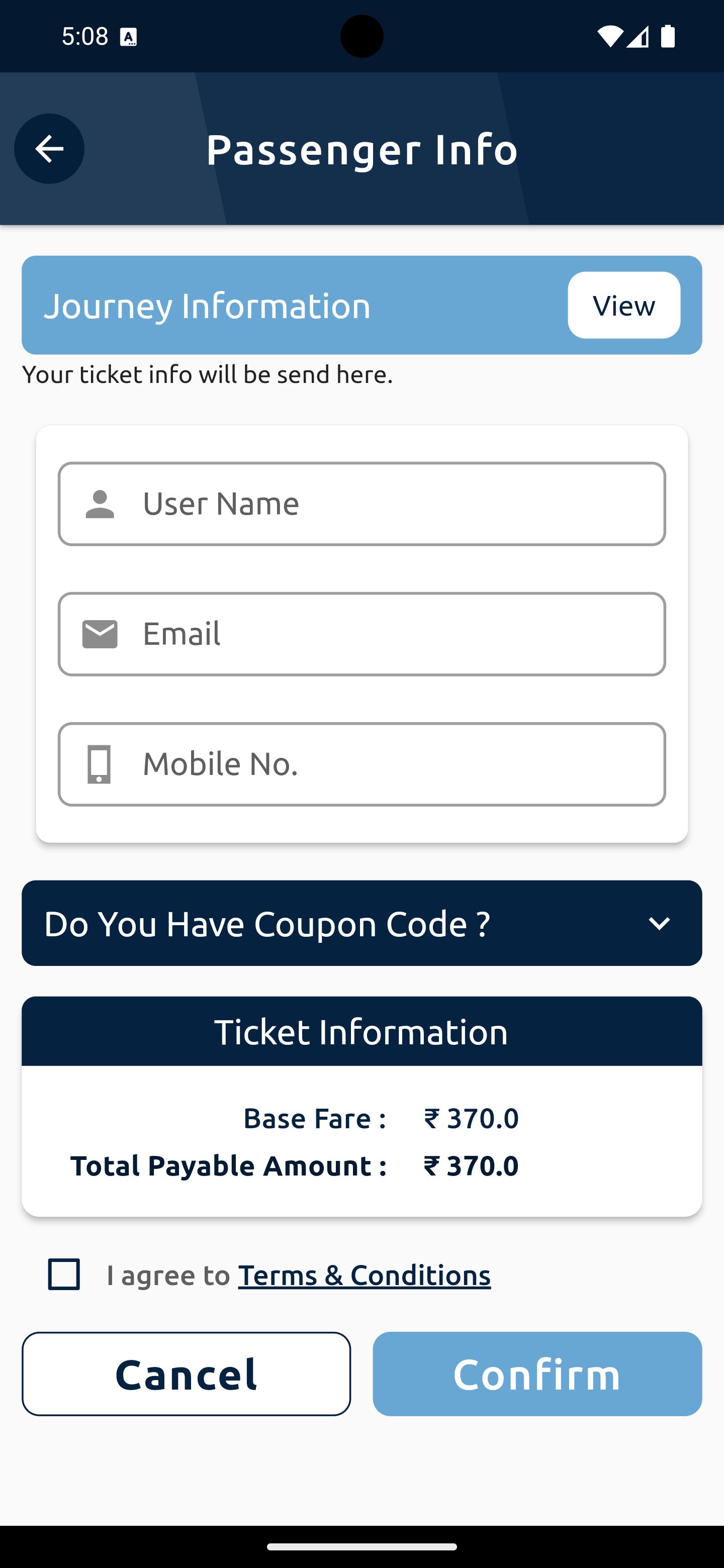The height and width of the screenshot is (1568, 724).
Task: View the Journey Information details
Action: (x=623, y=305)
